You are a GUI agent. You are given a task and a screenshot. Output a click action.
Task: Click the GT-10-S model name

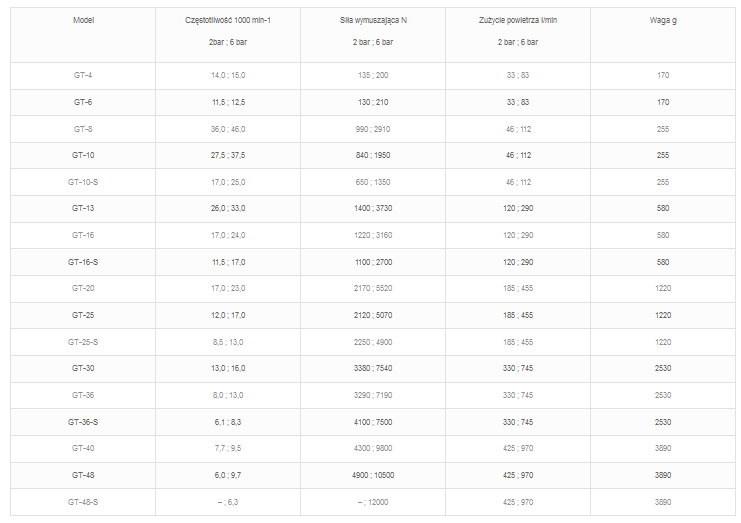[x=83, y=182]
